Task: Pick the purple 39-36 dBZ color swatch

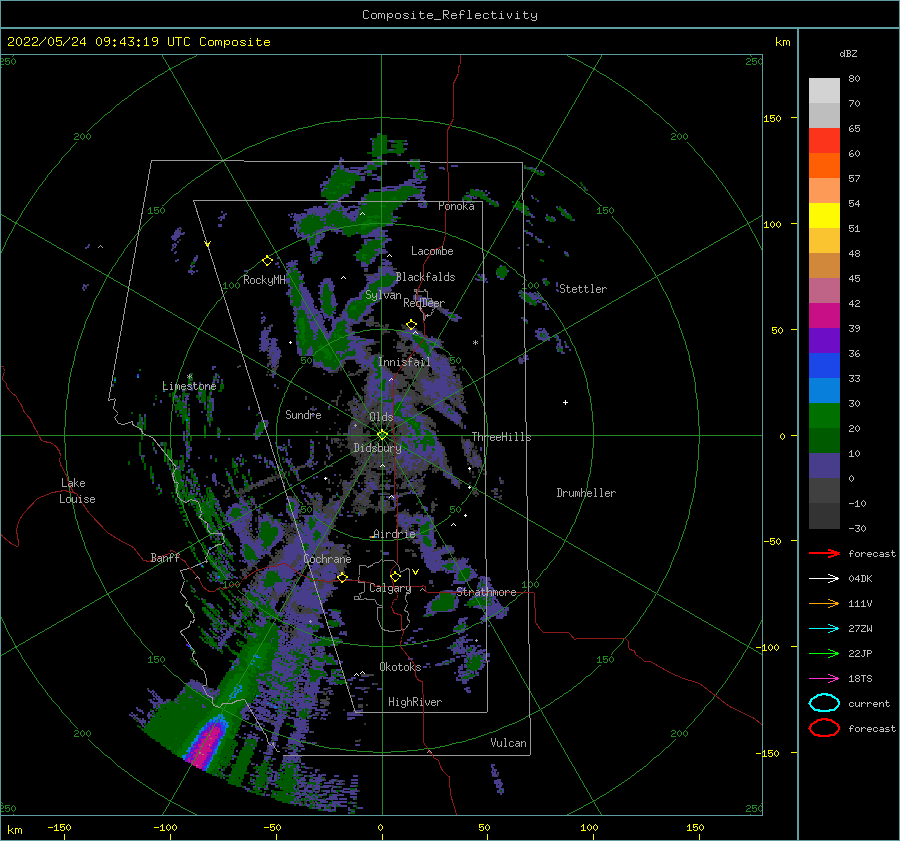Action: click(x=824, y=340)
